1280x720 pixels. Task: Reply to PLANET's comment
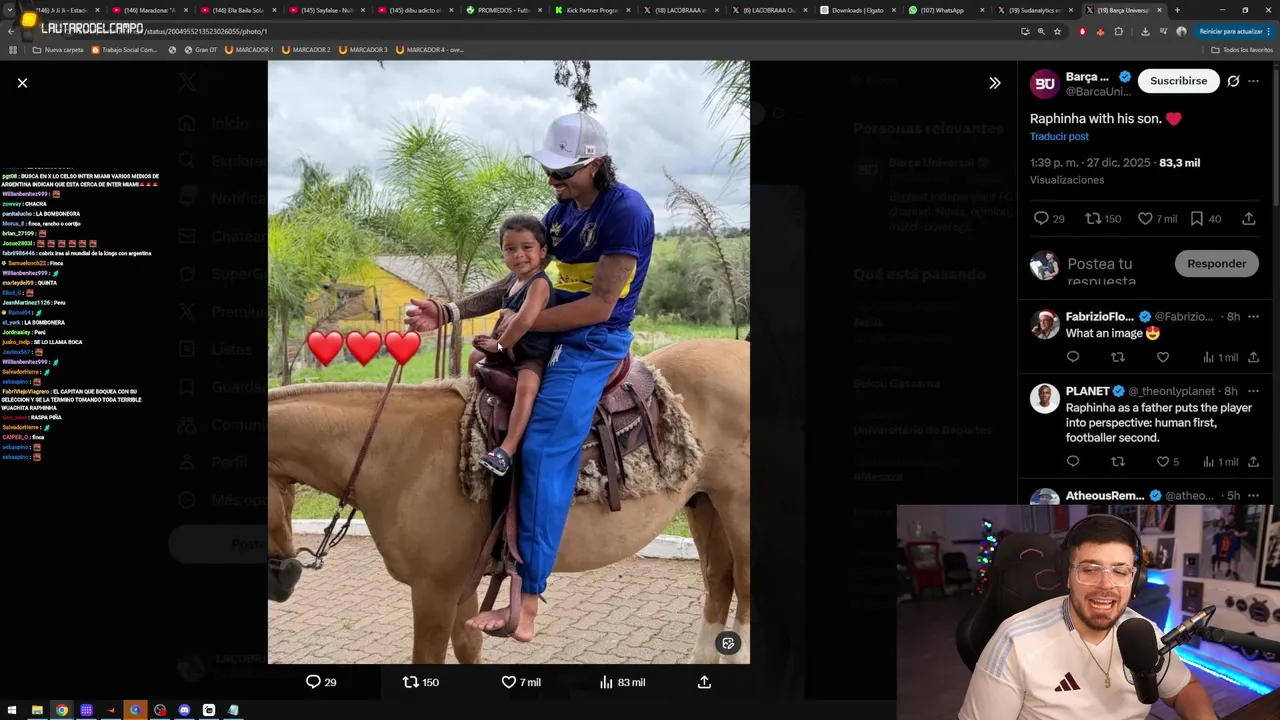pyautogui.click(x=1073, y=462)
